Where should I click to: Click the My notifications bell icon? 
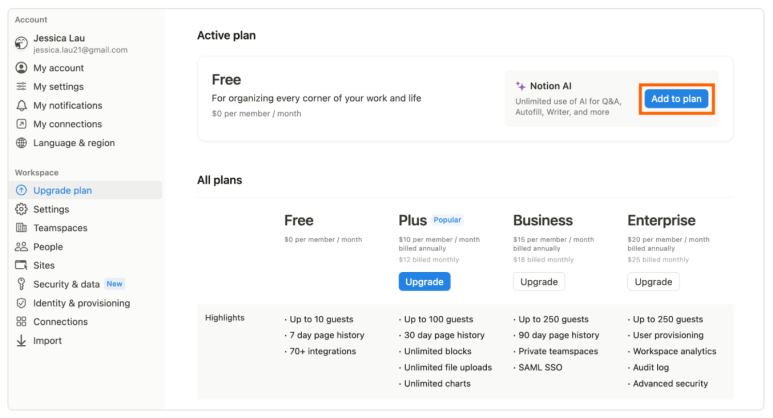[21, 105]
